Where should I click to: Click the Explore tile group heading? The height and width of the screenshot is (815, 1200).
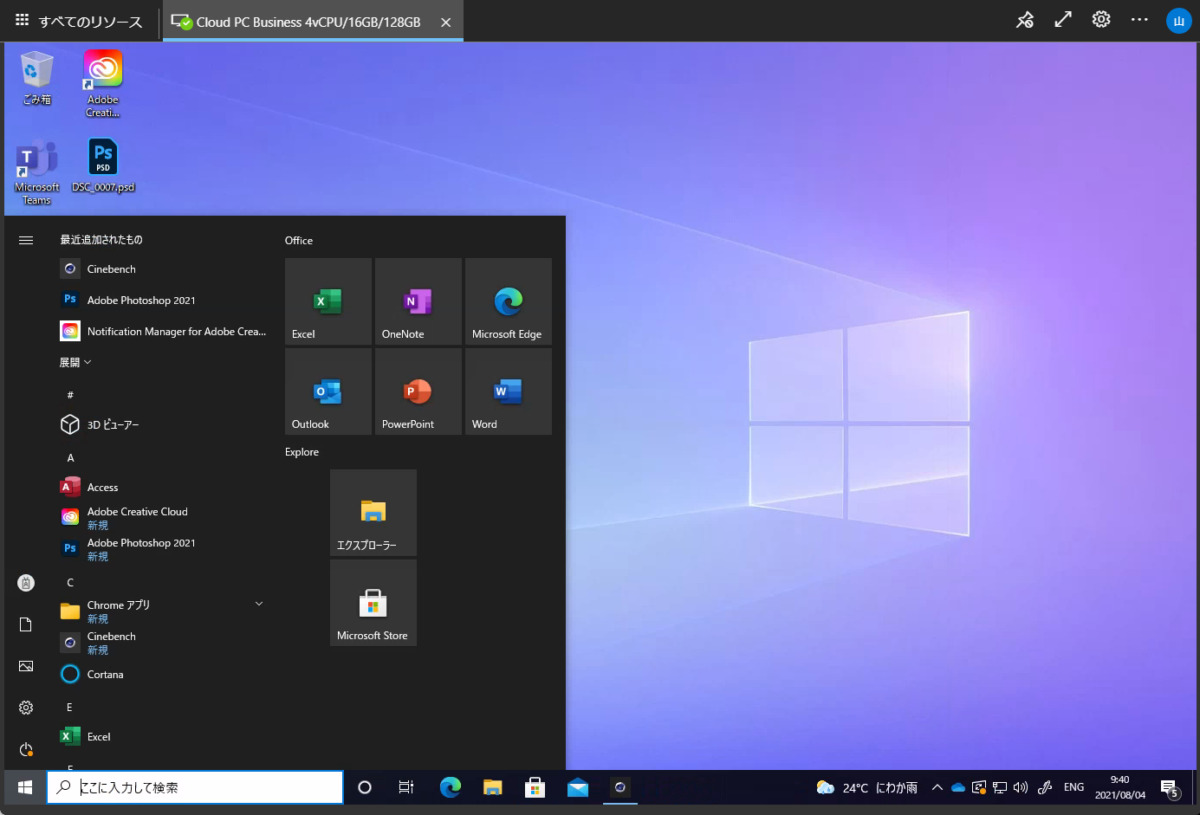click(x=302, y=452)
